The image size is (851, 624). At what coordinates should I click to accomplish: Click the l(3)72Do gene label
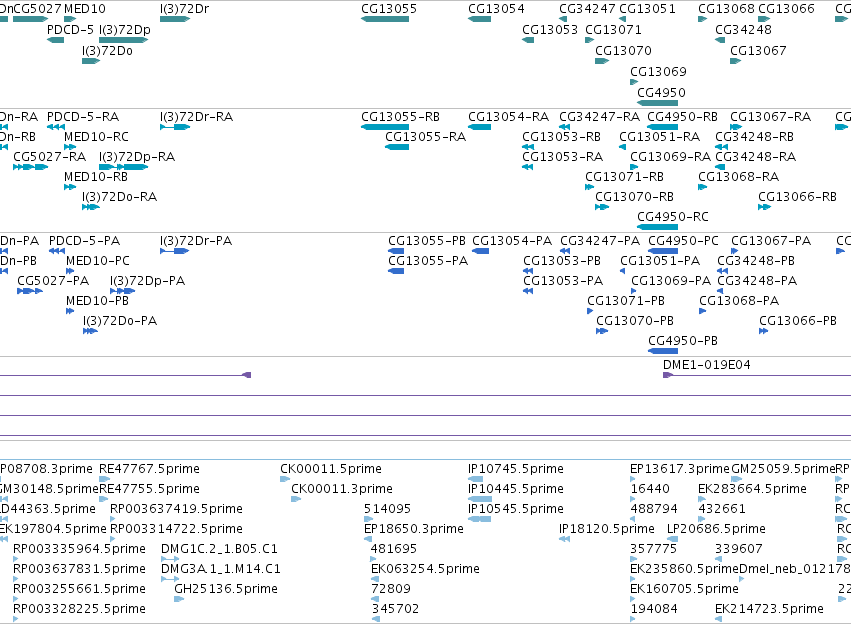click(x=107, y=51)
